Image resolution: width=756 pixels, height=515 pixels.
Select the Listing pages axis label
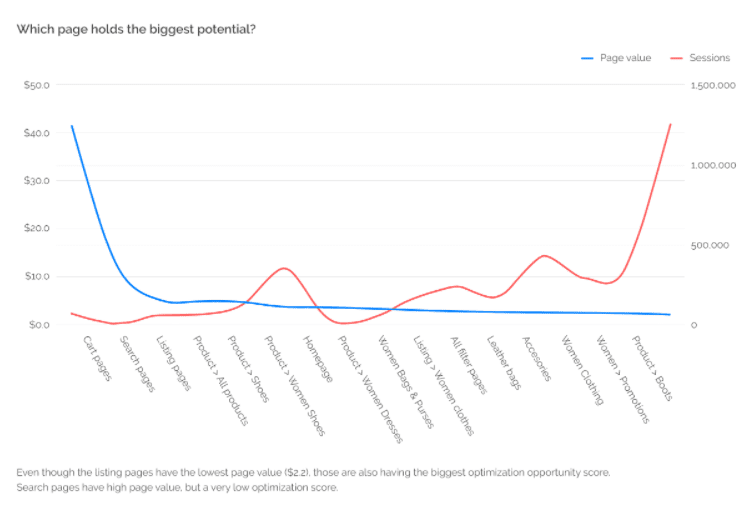click(x=173, y=363)
